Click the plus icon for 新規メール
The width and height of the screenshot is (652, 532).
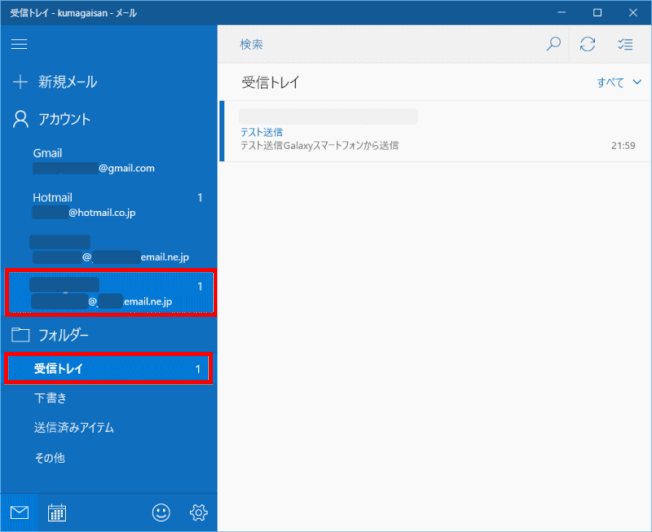point(20,82)
